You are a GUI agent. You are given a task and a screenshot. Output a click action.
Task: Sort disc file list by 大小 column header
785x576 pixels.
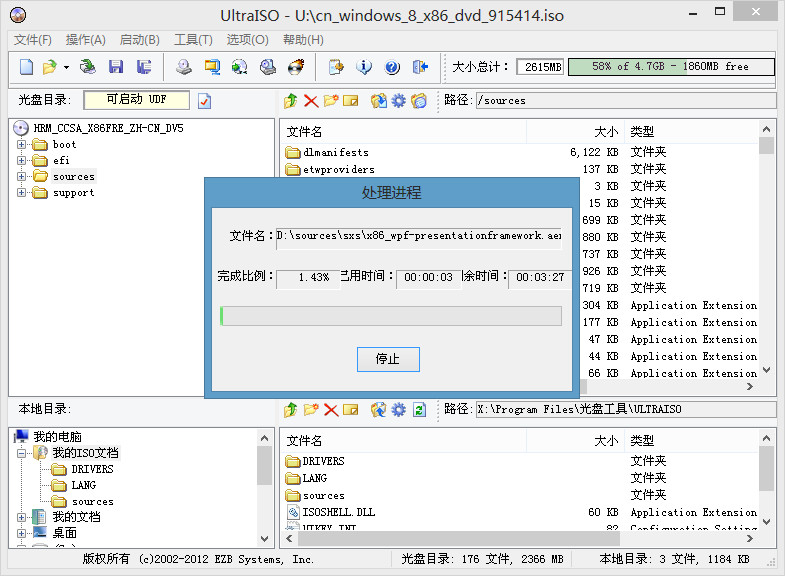(x=575, y=132)
